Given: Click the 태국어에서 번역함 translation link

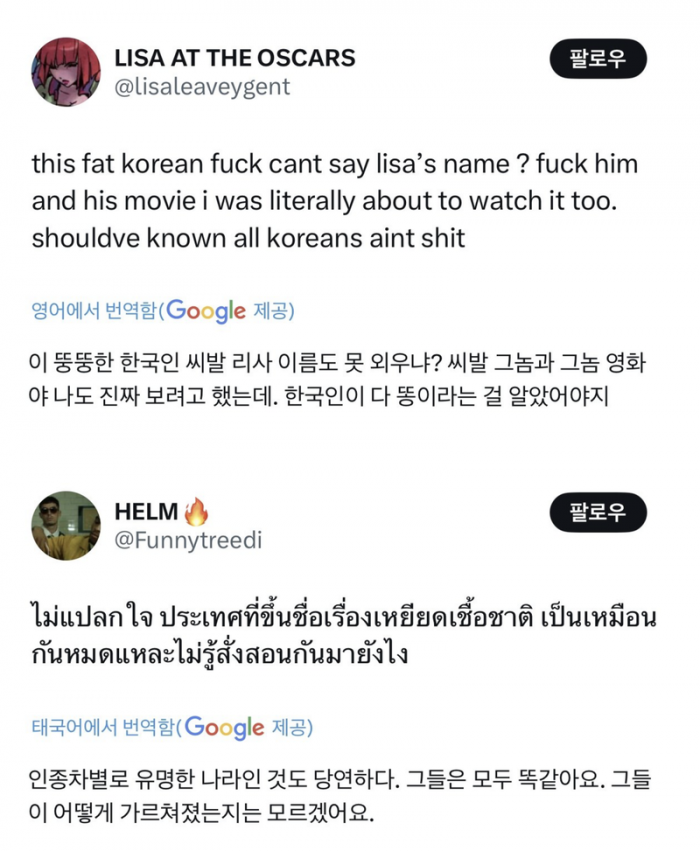Looking at the screenshot, I should (x=103, y=728).
